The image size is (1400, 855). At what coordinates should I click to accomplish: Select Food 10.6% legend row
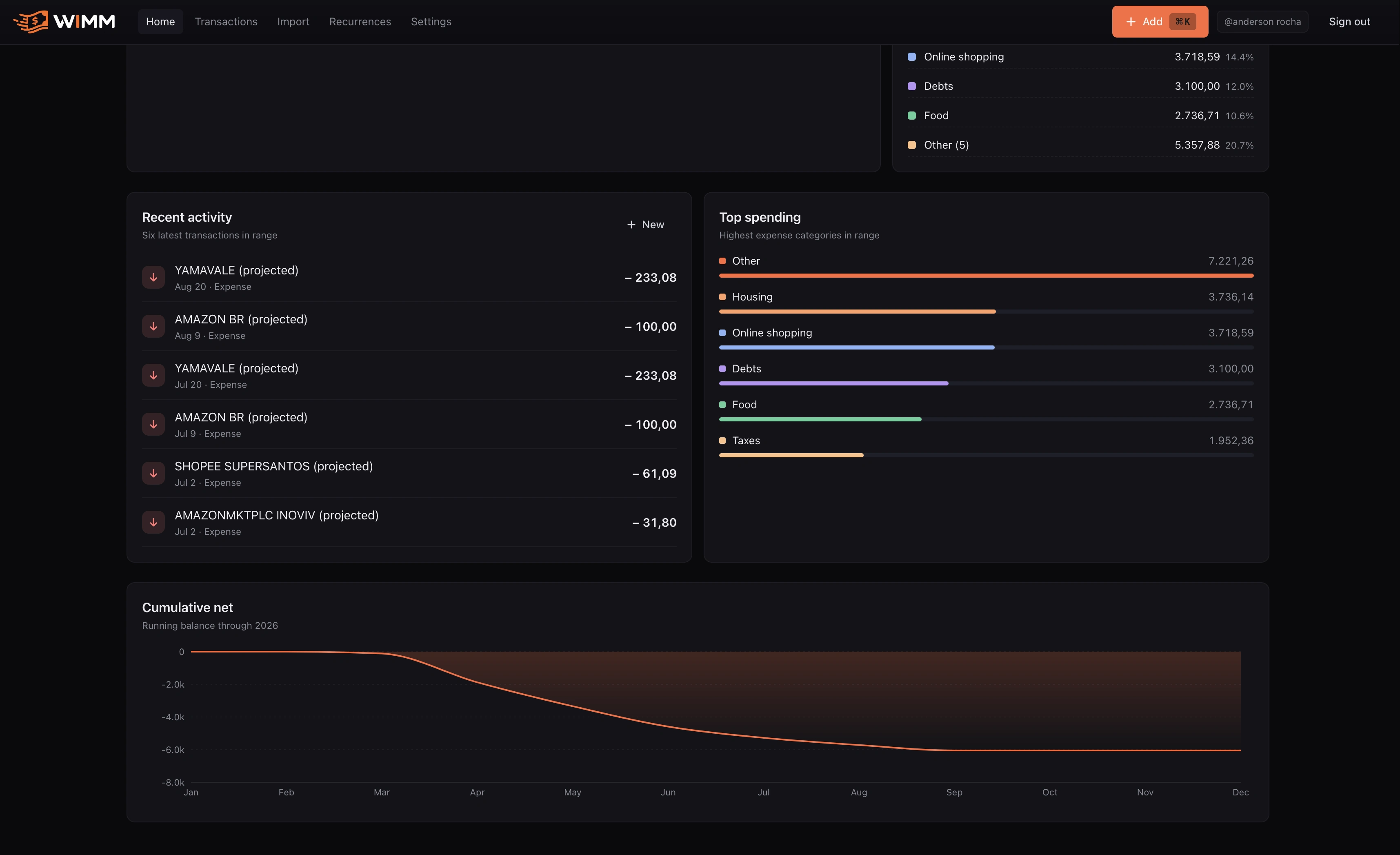1080,116
